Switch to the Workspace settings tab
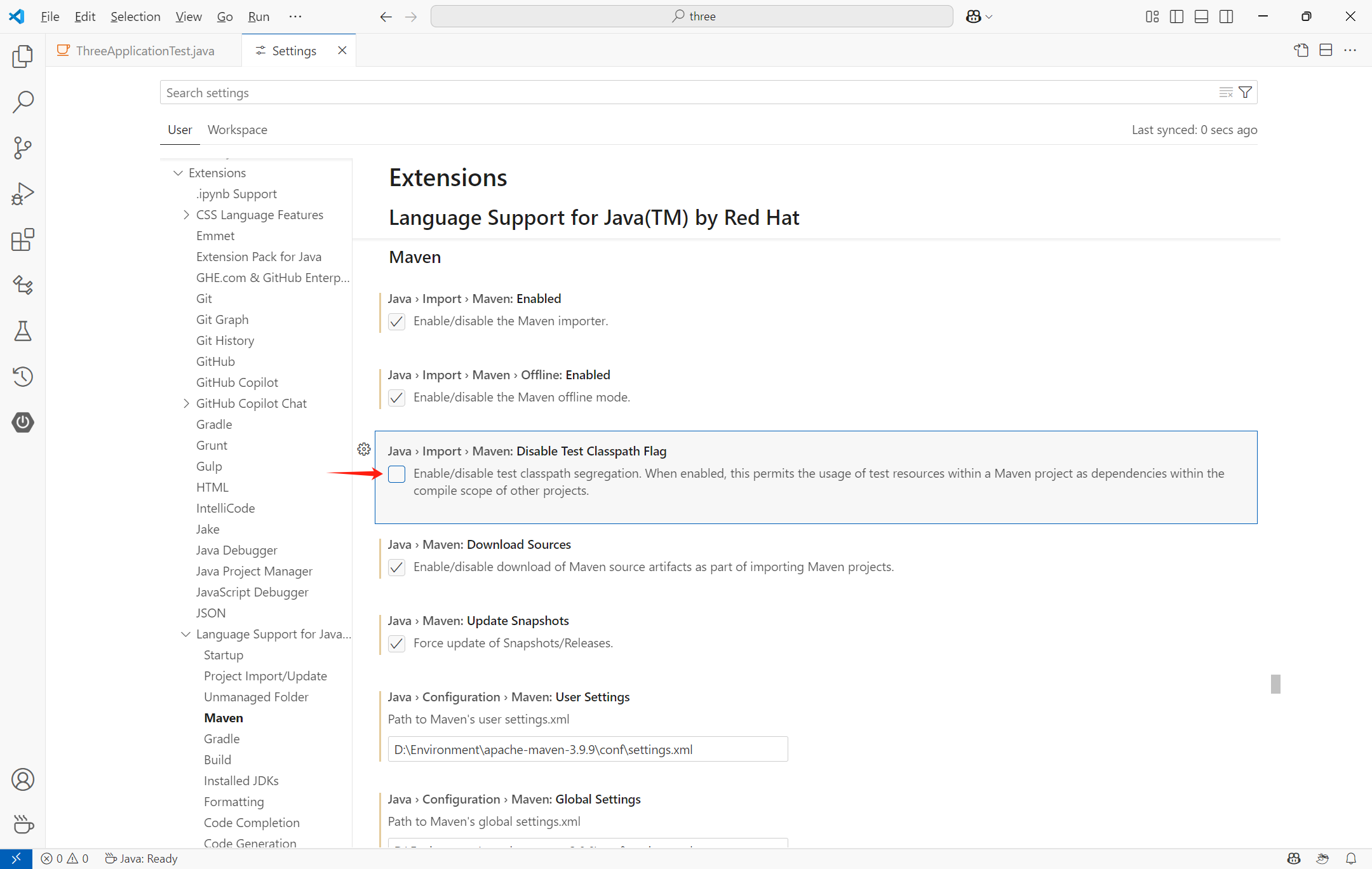This screenshot has height=869, width=1372. (x=237, y=130)
